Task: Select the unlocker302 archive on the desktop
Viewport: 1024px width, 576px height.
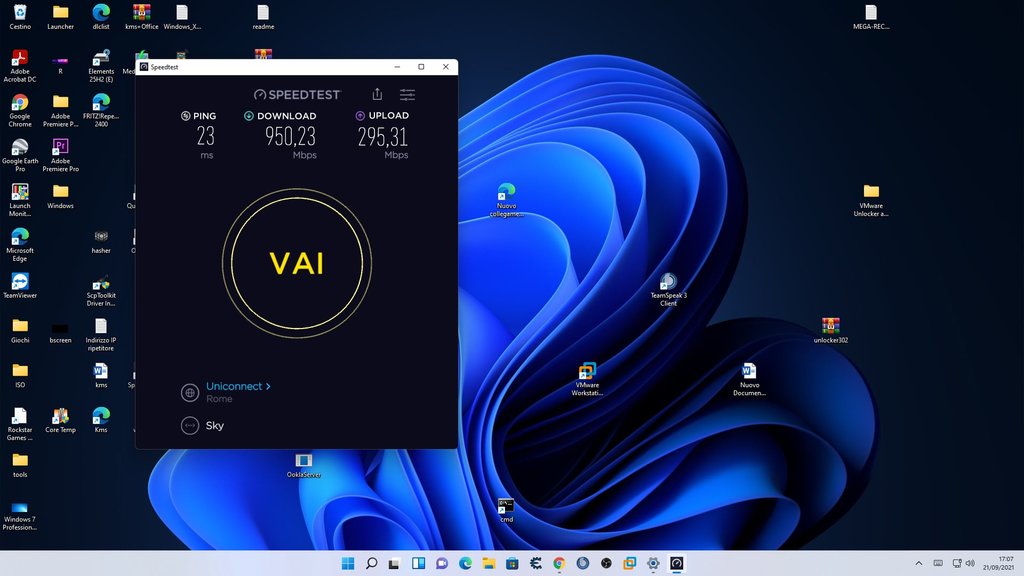Action: click(830, 327)
